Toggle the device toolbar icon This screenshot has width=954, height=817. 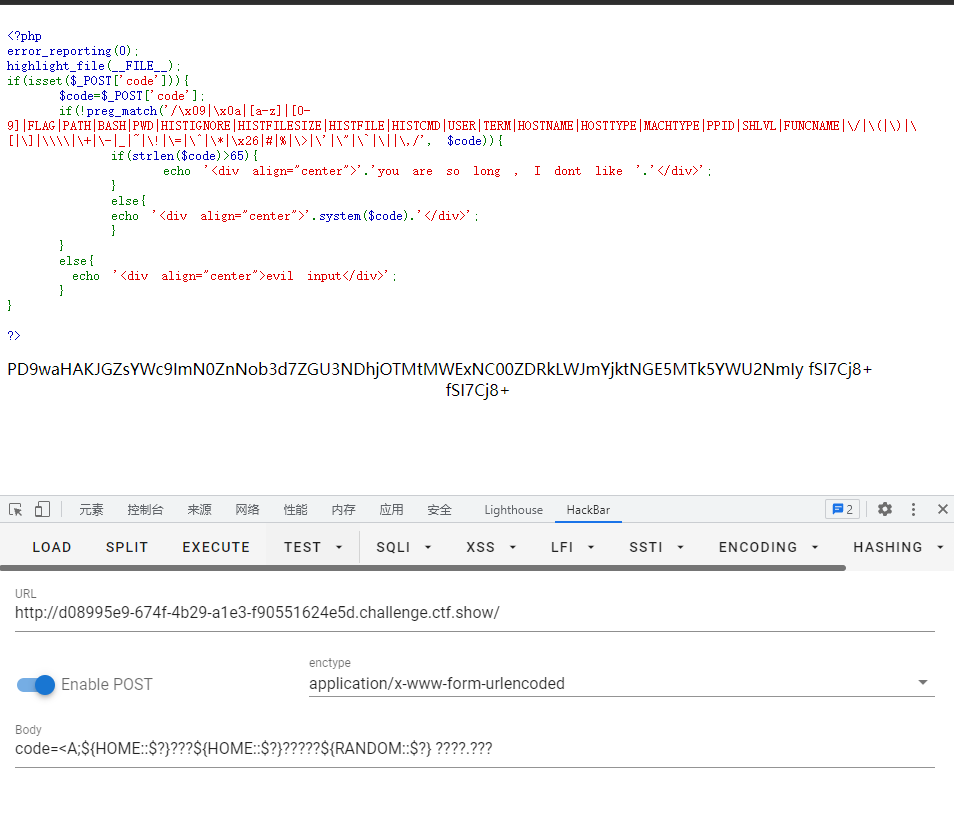pyautogui.click(x=43, y=509)
